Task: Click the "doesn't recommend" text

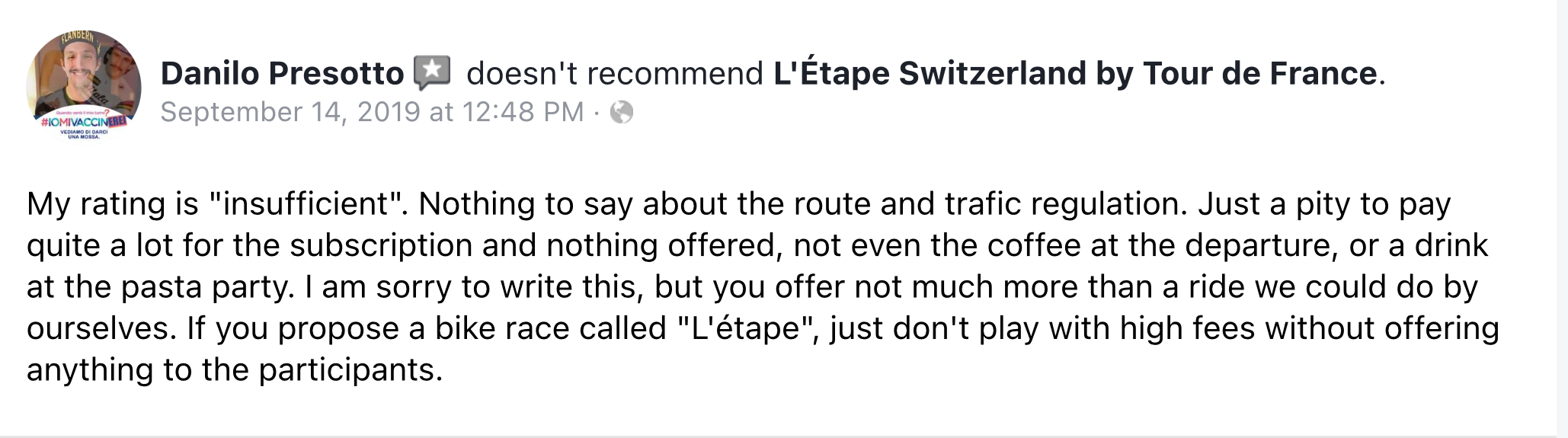Action: coord(614,73)
